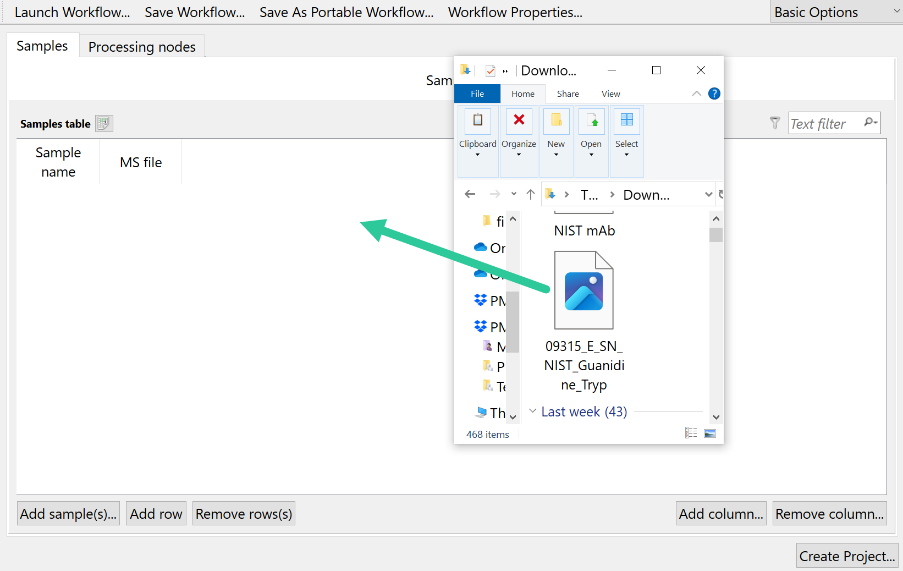Select the second Dropbox PM item in navigation
Viewport: 903px width, 571px height.
coord(490,327)
